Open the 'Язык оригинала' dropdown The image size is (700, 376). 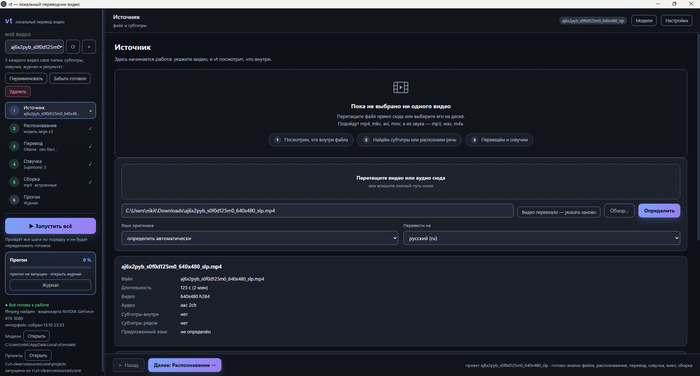click(x=259, y=238)
